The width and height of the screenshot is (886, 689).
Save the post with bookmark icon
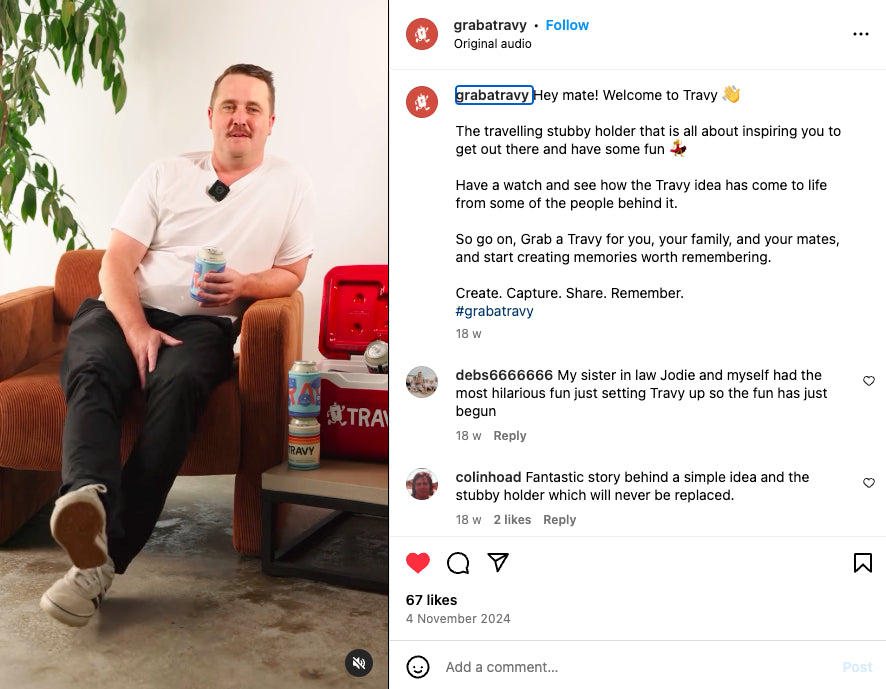862,563
